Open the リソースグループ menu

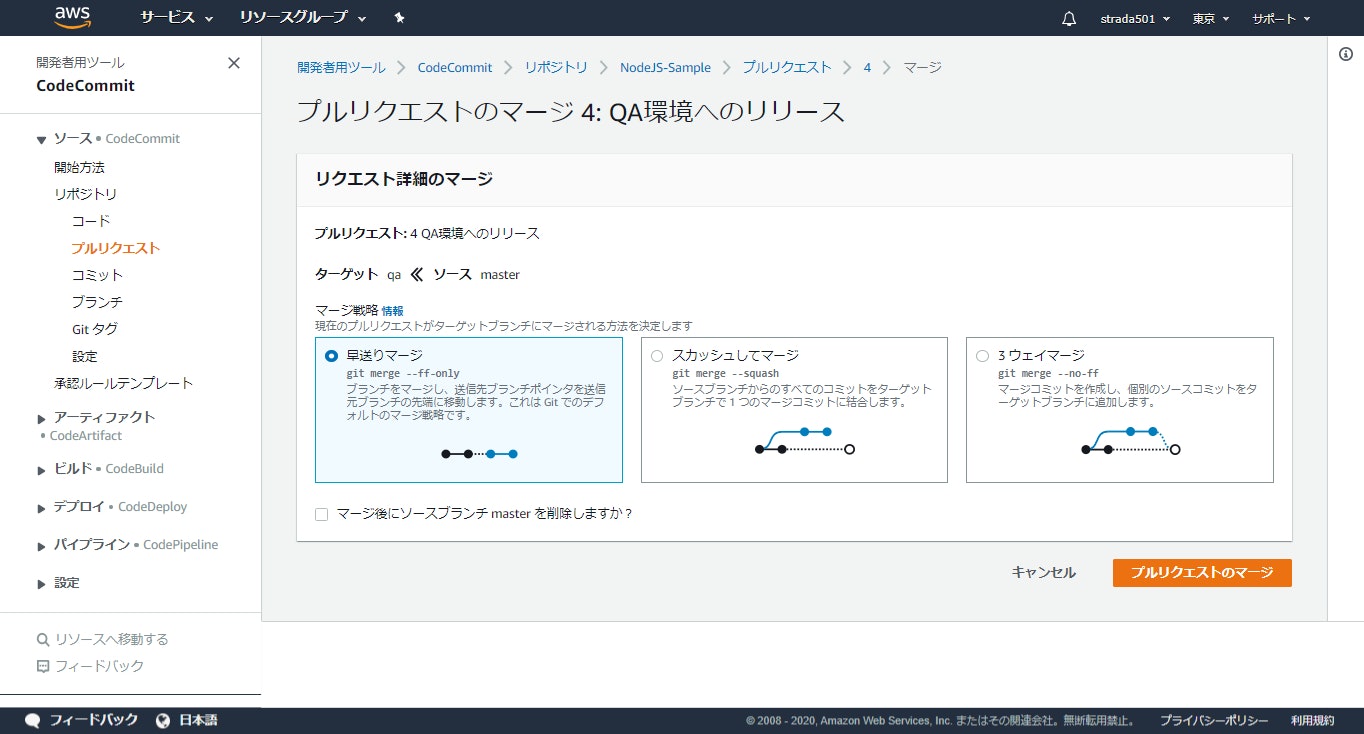coord(297,17)
